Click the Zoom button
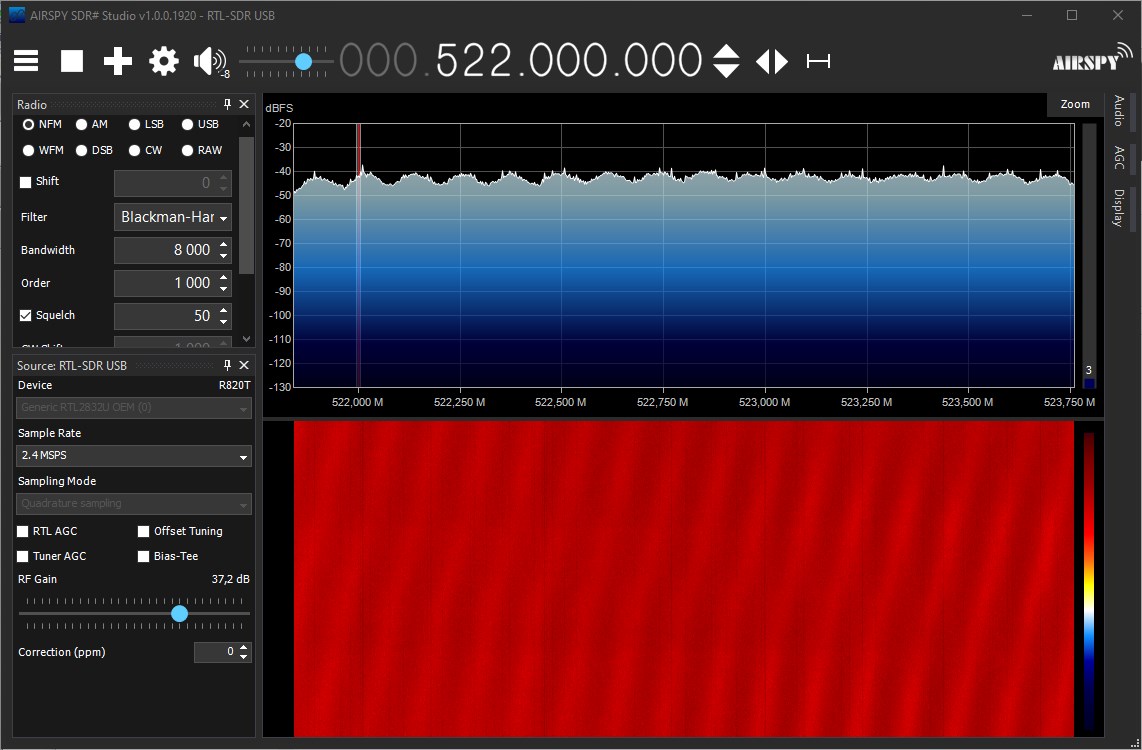This screenshot has height=750, width=1142. point(1075,104)
